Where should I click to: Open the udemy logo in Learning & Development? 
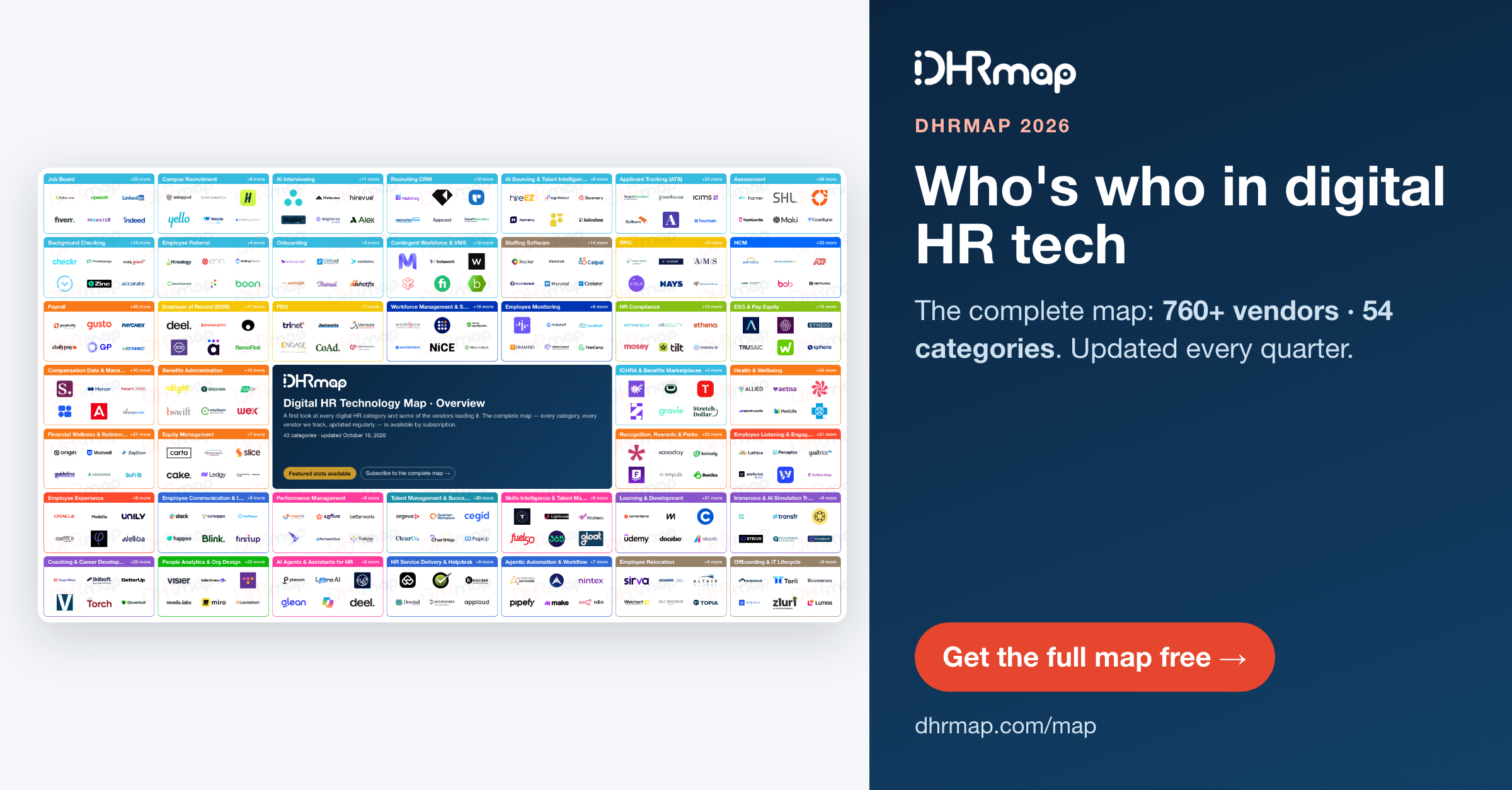(636, 539)
